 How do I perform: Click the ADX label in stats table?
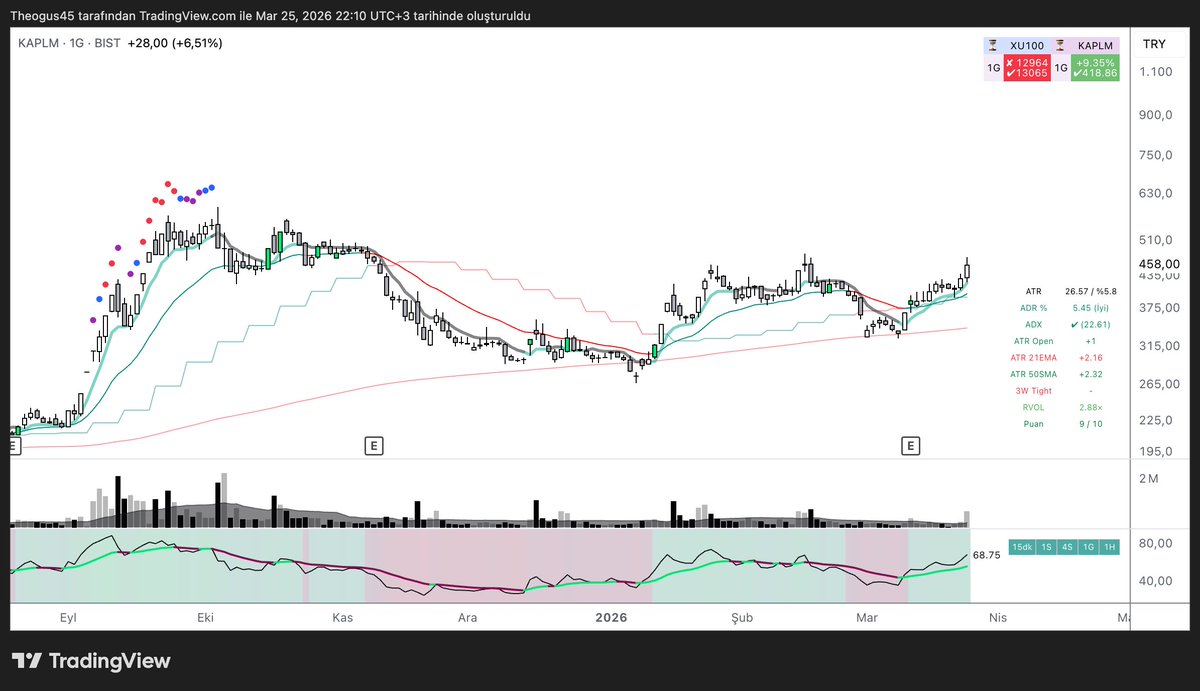point(1033,325)
